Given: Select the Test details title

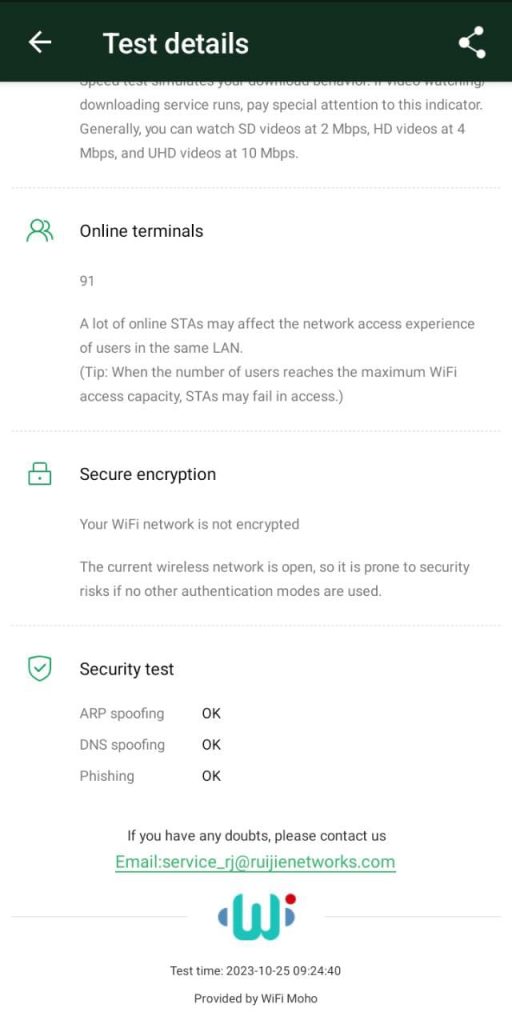Looking at the screenshot, I should click(176, 43).
